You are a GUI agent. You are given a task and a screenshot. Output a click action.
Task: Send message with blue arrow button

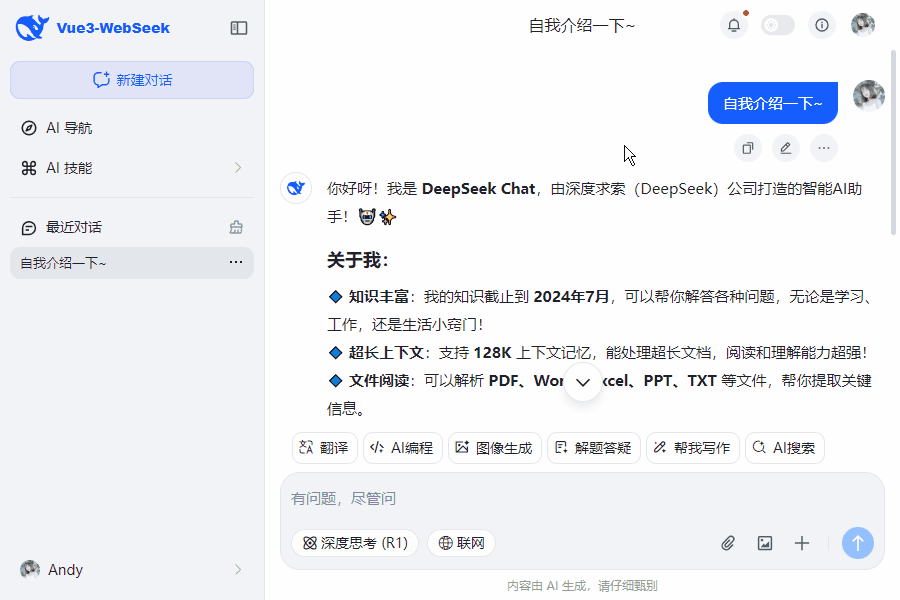[858, 543]
